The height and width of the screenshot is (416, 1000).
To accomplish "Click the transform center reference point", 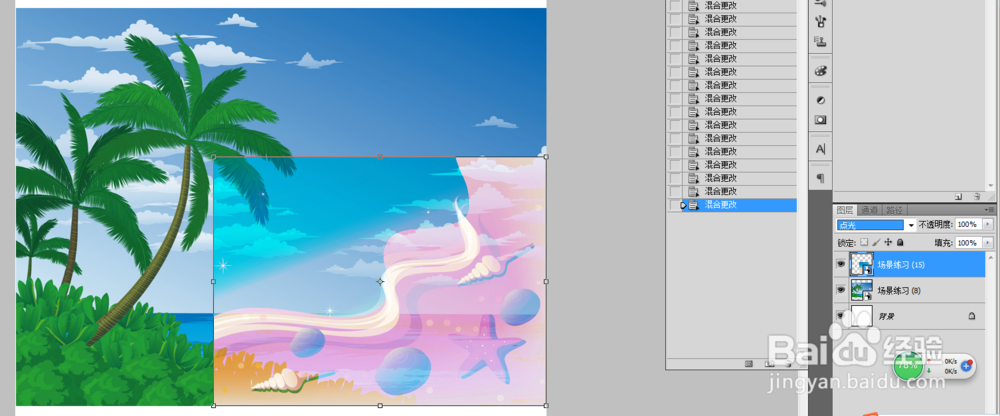I will (x=380, y=281).
